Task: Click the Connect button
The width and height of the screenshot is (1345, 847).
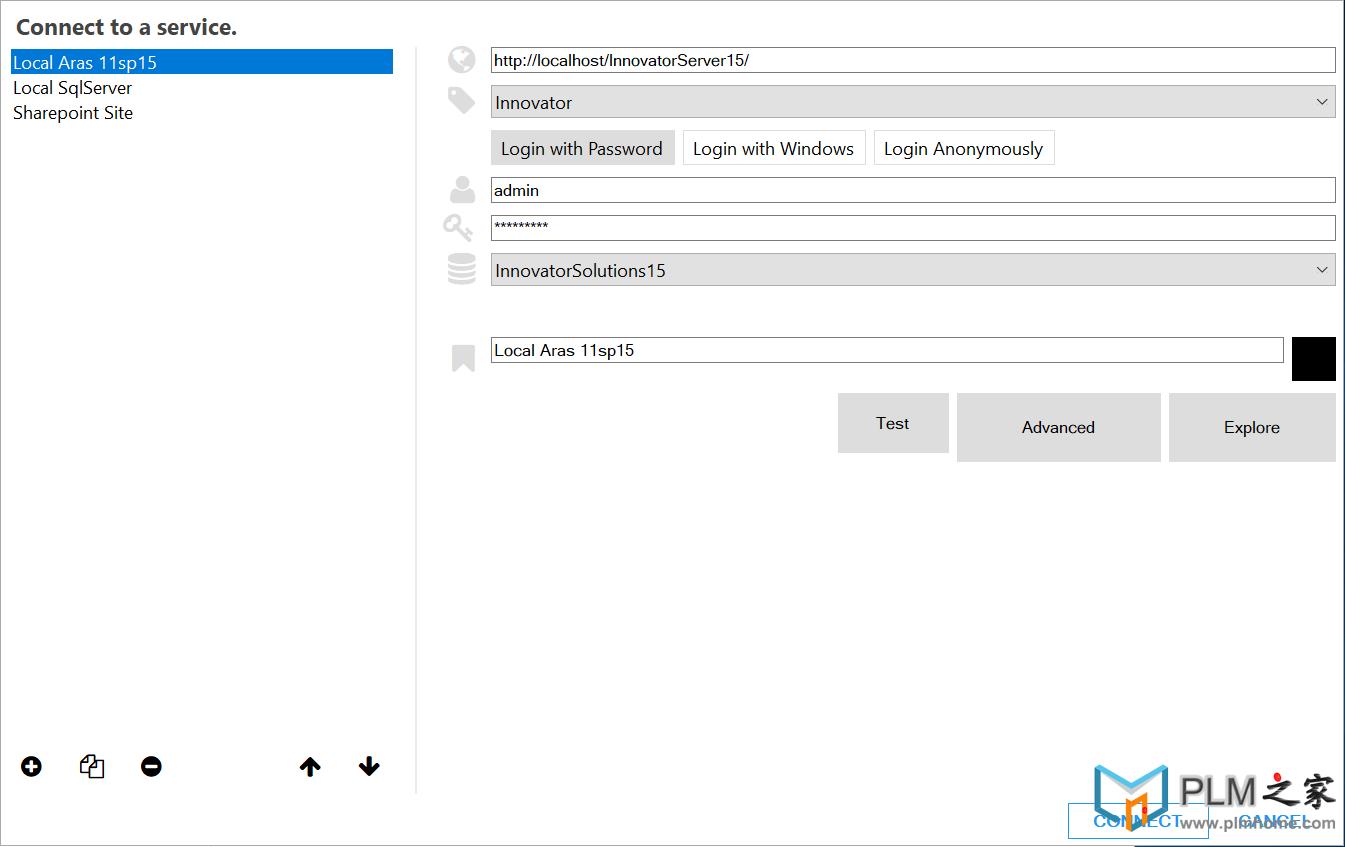Action: point(1138,821)
